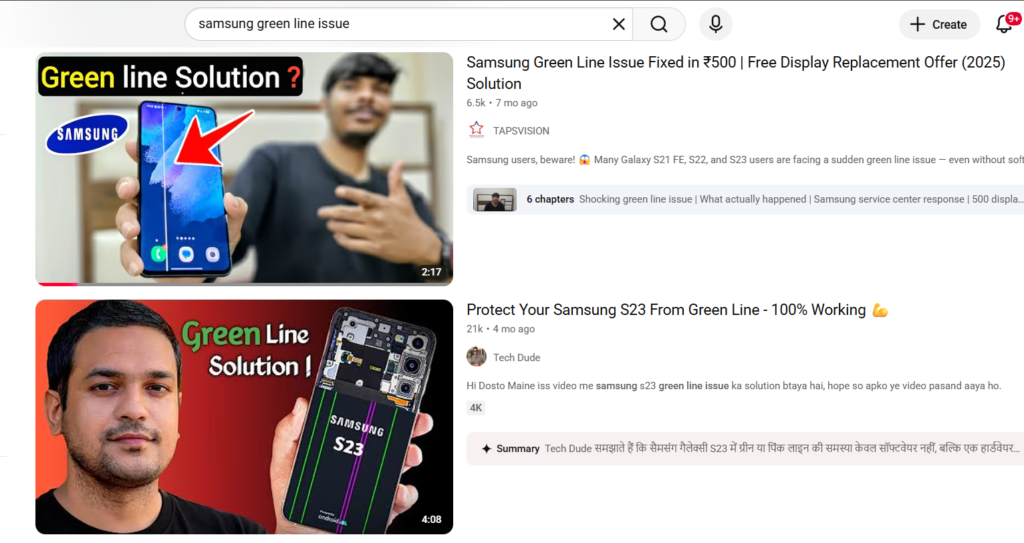Clear the search box with the X icon
Screen dimensions: 1024x543
coord(618,24)
